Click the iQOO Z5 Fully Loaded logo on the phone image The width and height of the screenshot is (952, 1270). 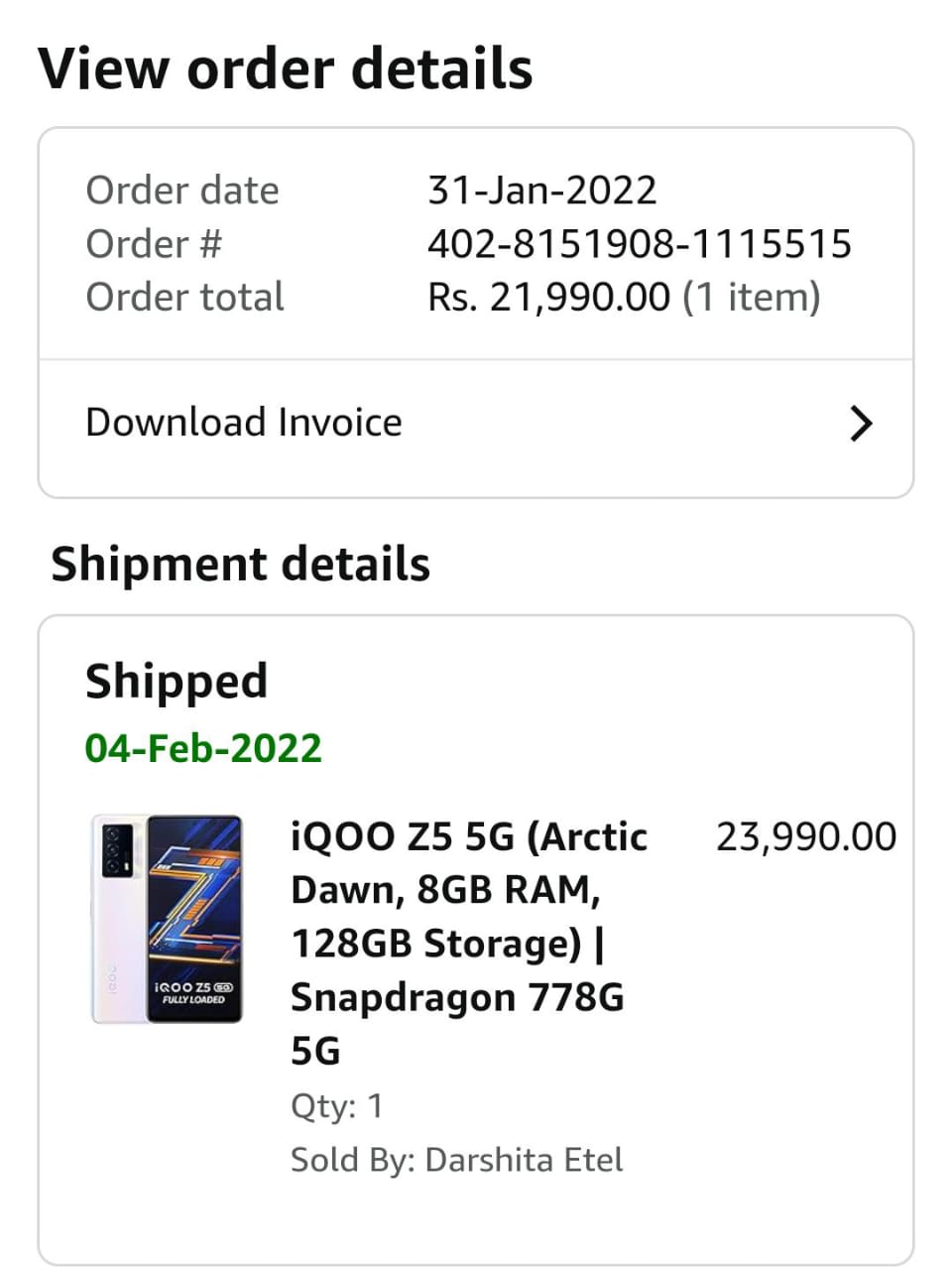coord(193,992)
